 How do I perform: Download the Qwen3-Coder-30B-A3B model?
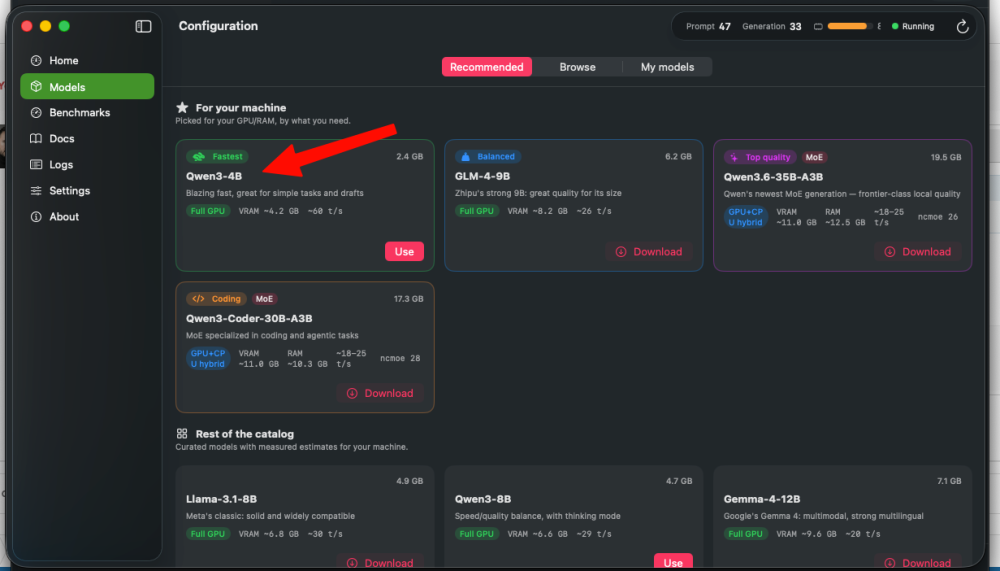click(380, 394)
